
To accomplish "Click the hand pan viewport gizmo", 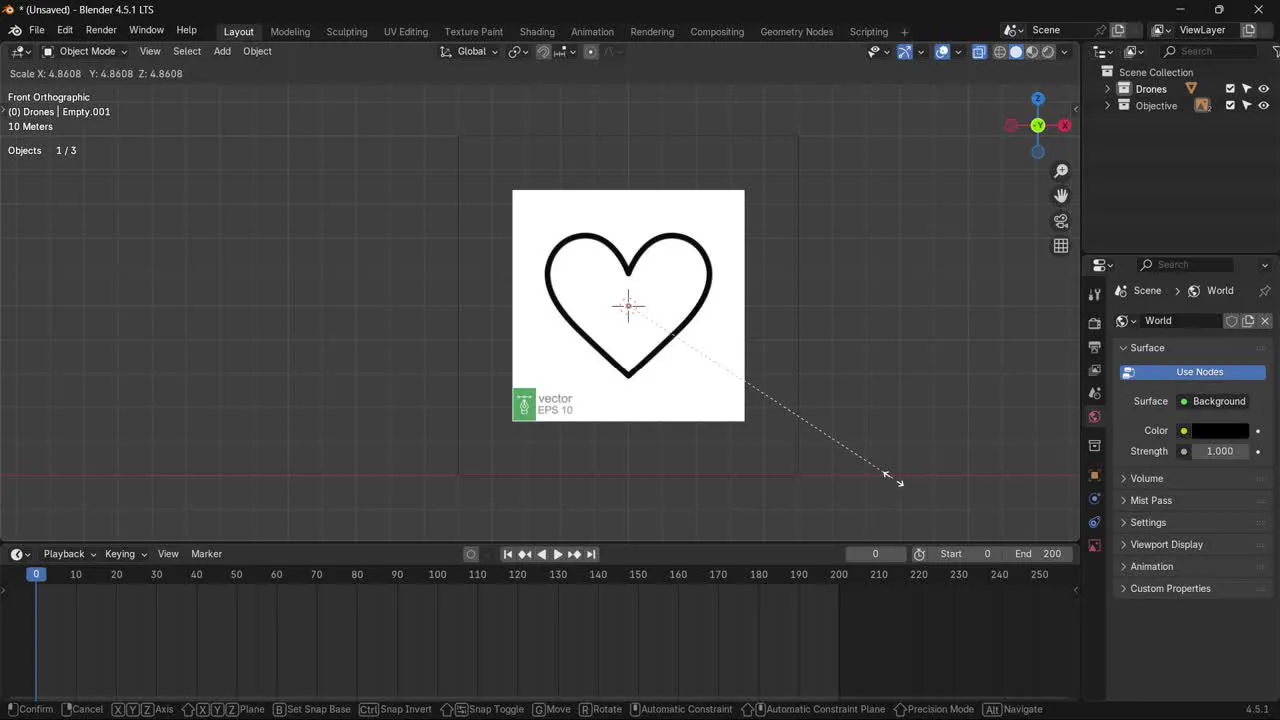I will 1061,196.
